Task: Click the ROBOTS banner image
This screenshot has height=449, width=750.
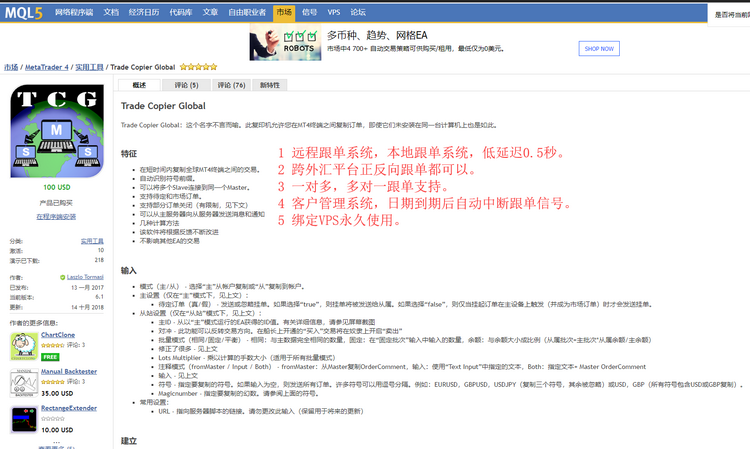Action: pyautogui.click(x=285, y=43)
